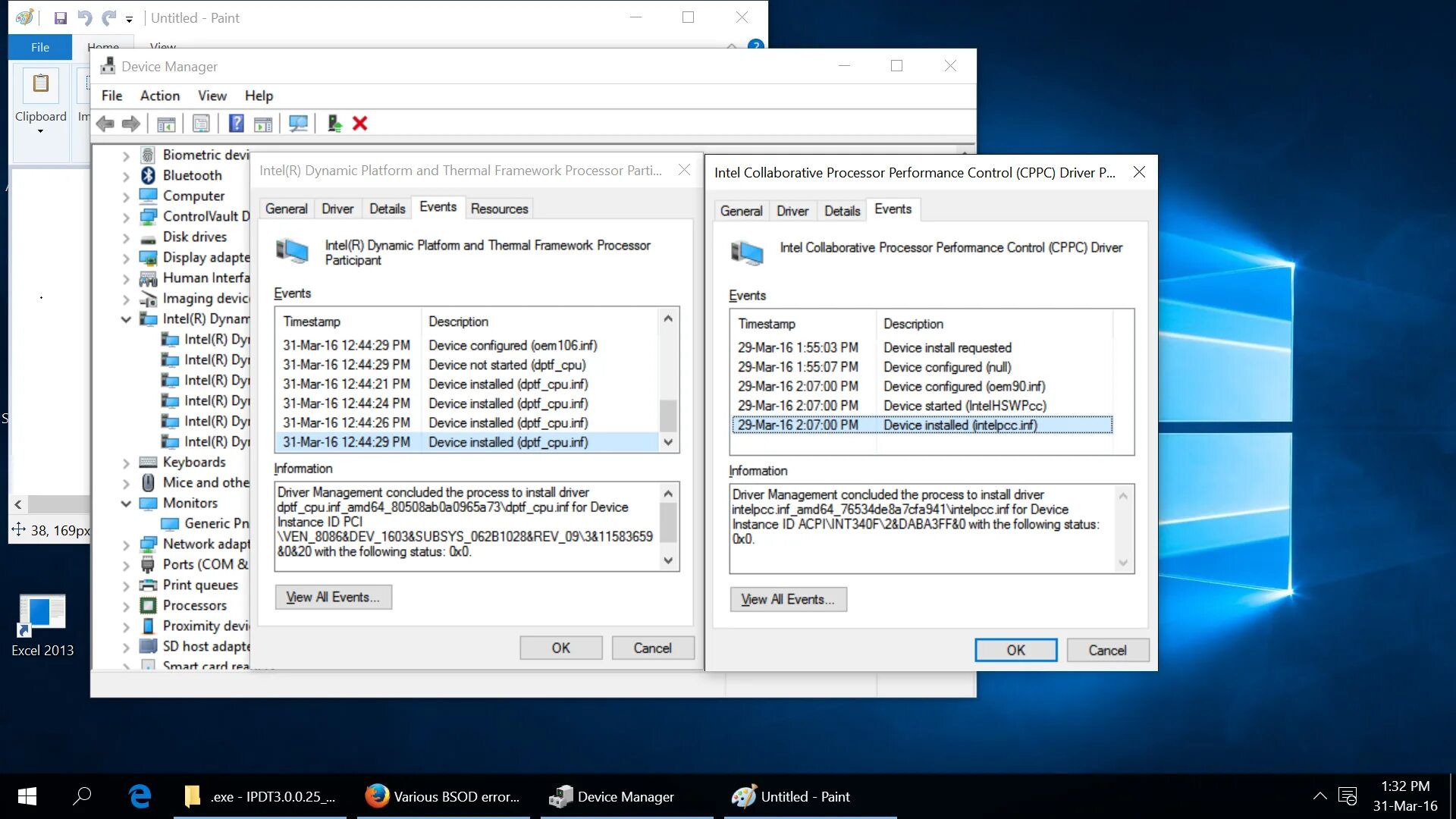This screenshot has height=819, width=1456.
Task: Click View All Events in DPTF dialog
Action: [x=333, y=597]
